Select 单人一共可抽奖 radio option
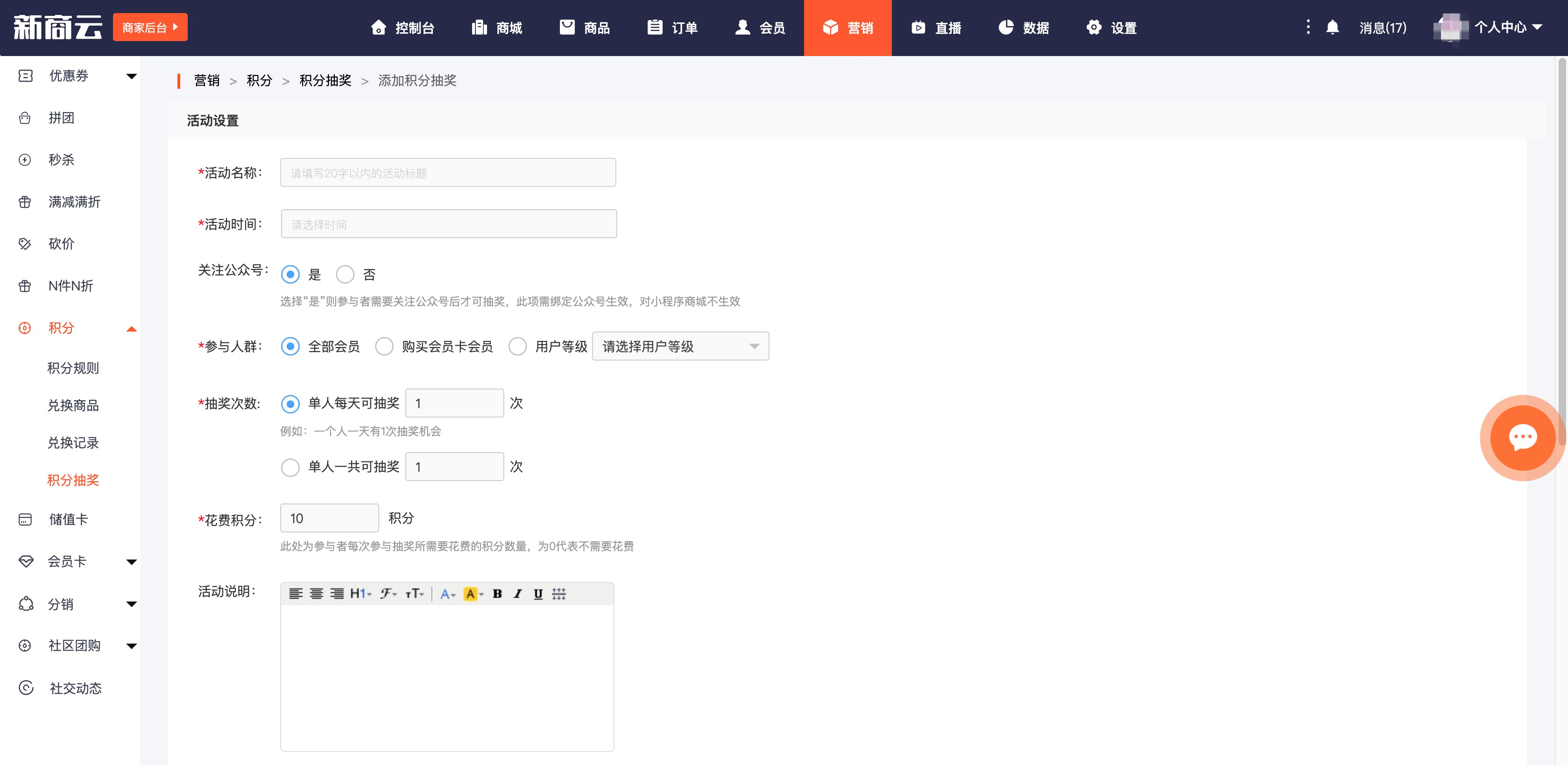 point(290,467)
